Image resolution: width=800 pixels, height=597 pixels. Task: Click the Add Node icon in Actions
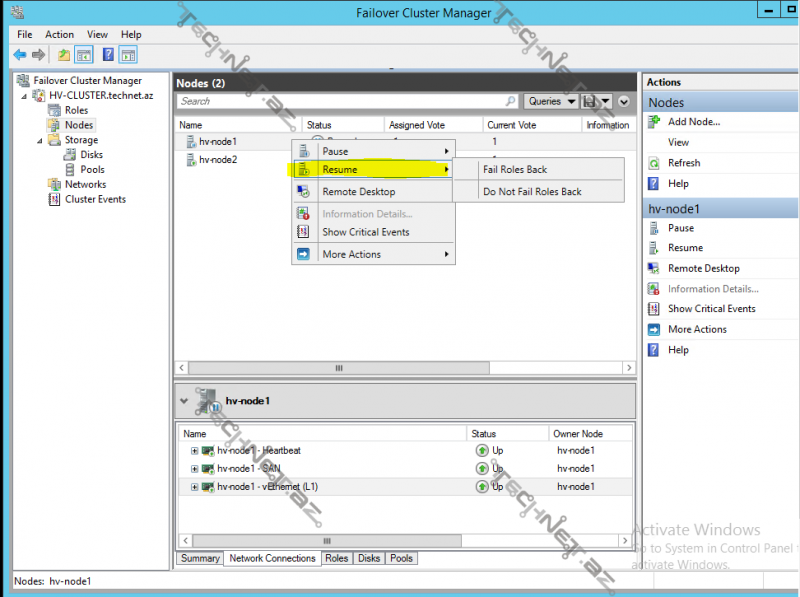[x=654, y=122]
